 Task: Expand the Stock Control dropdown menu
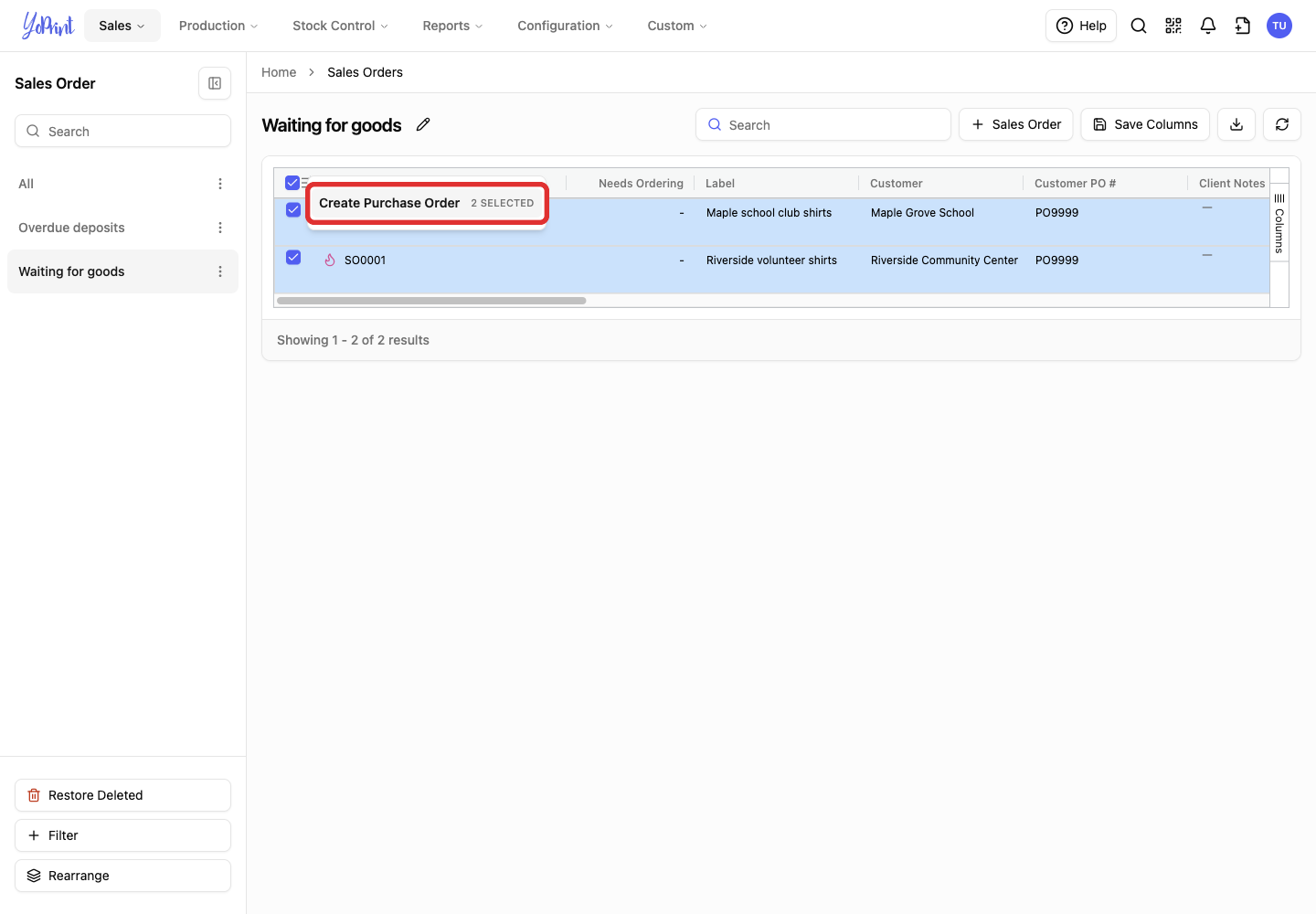pyautogui.click(x=340, y=26)
